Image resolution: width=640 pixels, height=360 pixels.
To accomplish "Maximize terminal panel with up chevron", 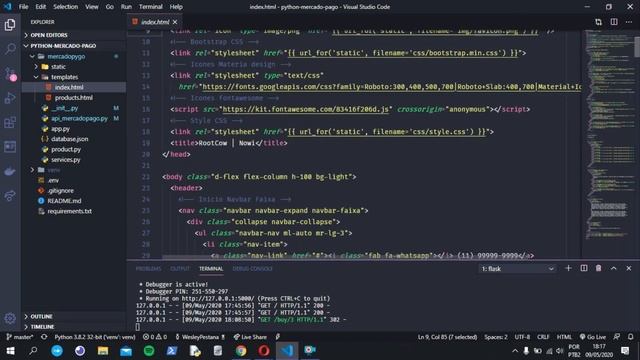I will (613, 268).
